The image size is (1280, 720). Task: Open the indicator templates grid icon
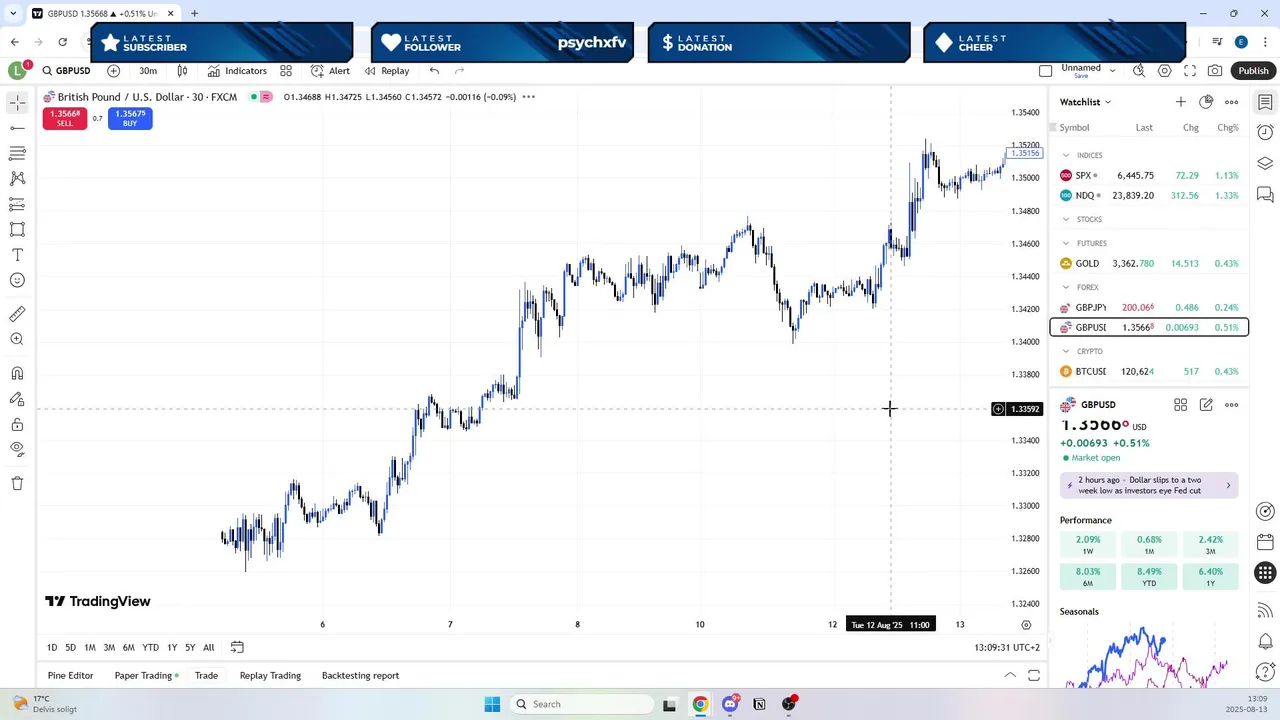(x=286, y=71)
